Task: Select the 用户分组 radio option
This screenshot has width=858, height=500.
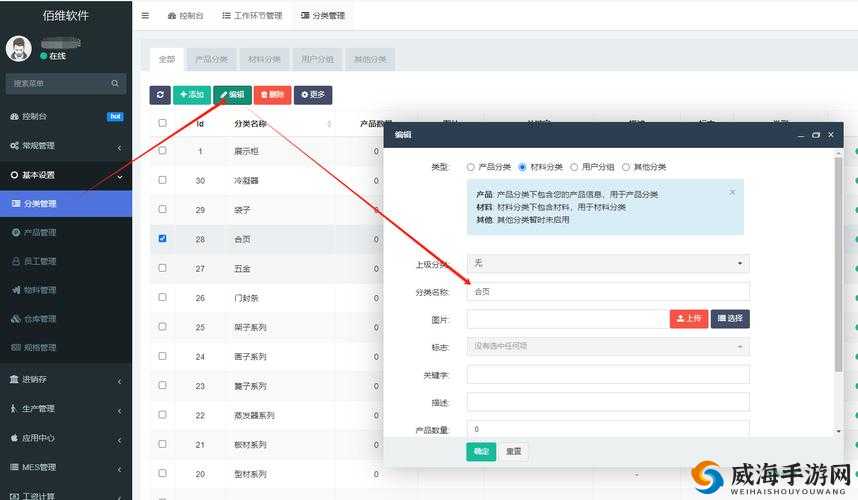Action: coord(574,167)
